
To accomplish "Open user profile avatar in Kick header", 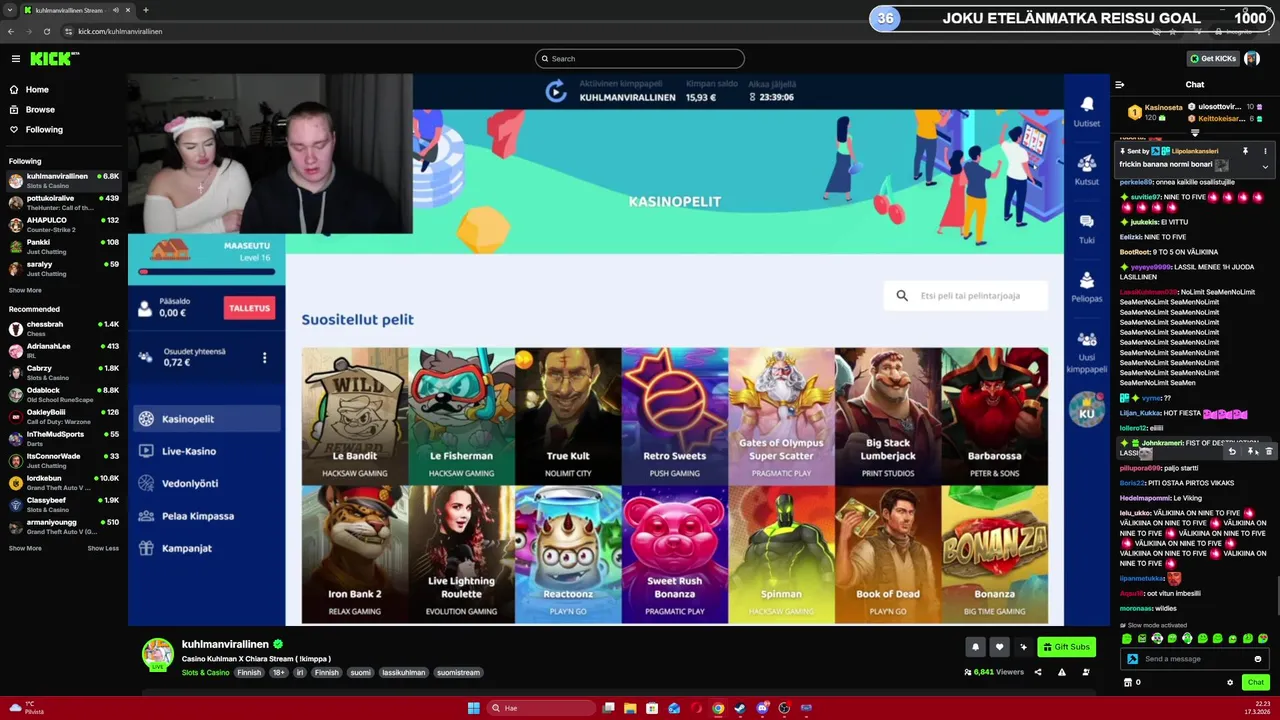I will pyautogui.click(x=1252, y=59).
